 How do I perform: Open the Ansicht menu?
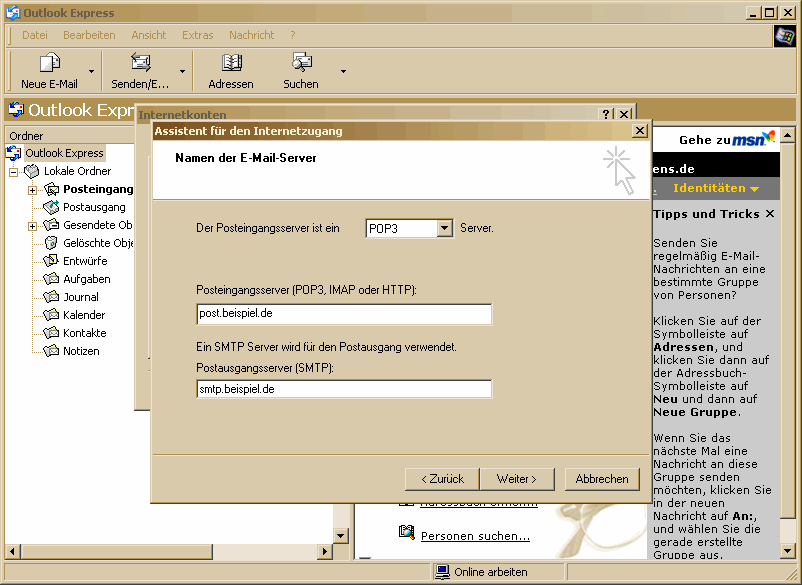[x=148, y=35]
